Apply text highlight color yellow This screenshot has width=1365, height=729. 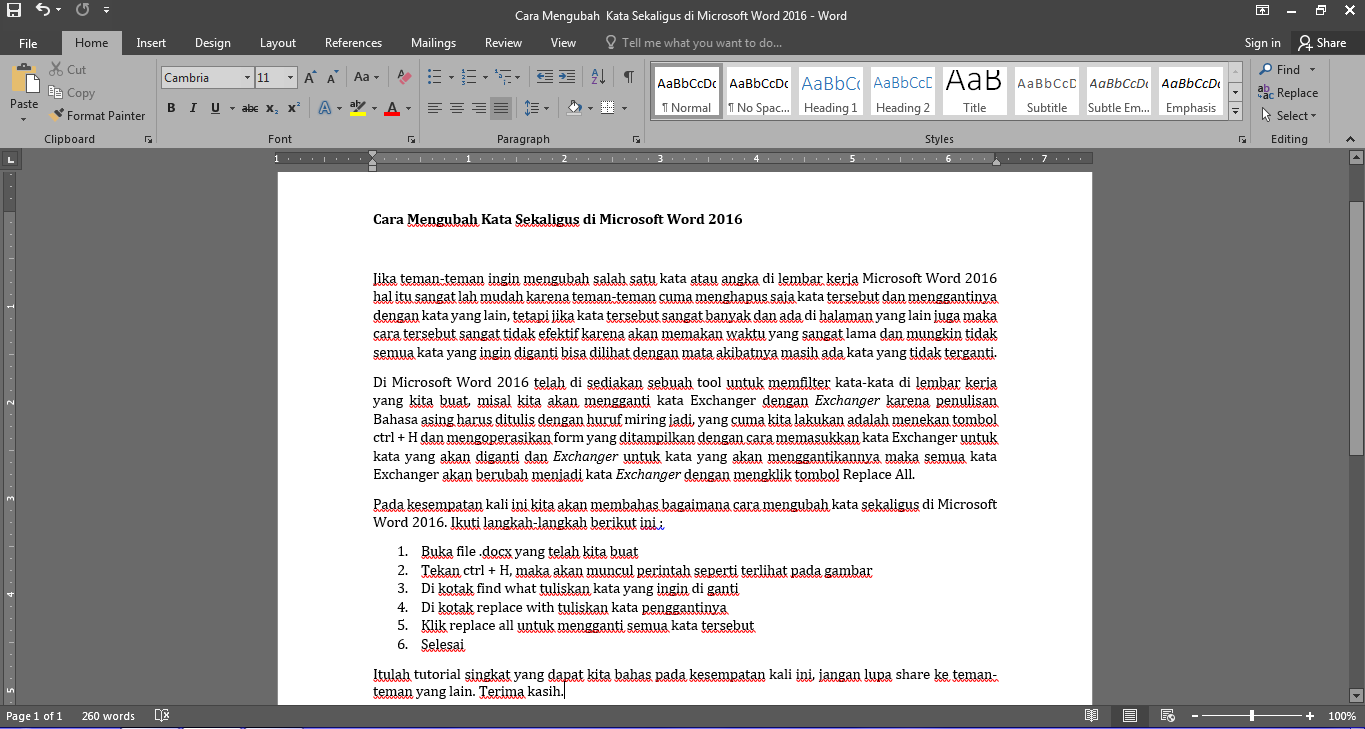(358, 108)
